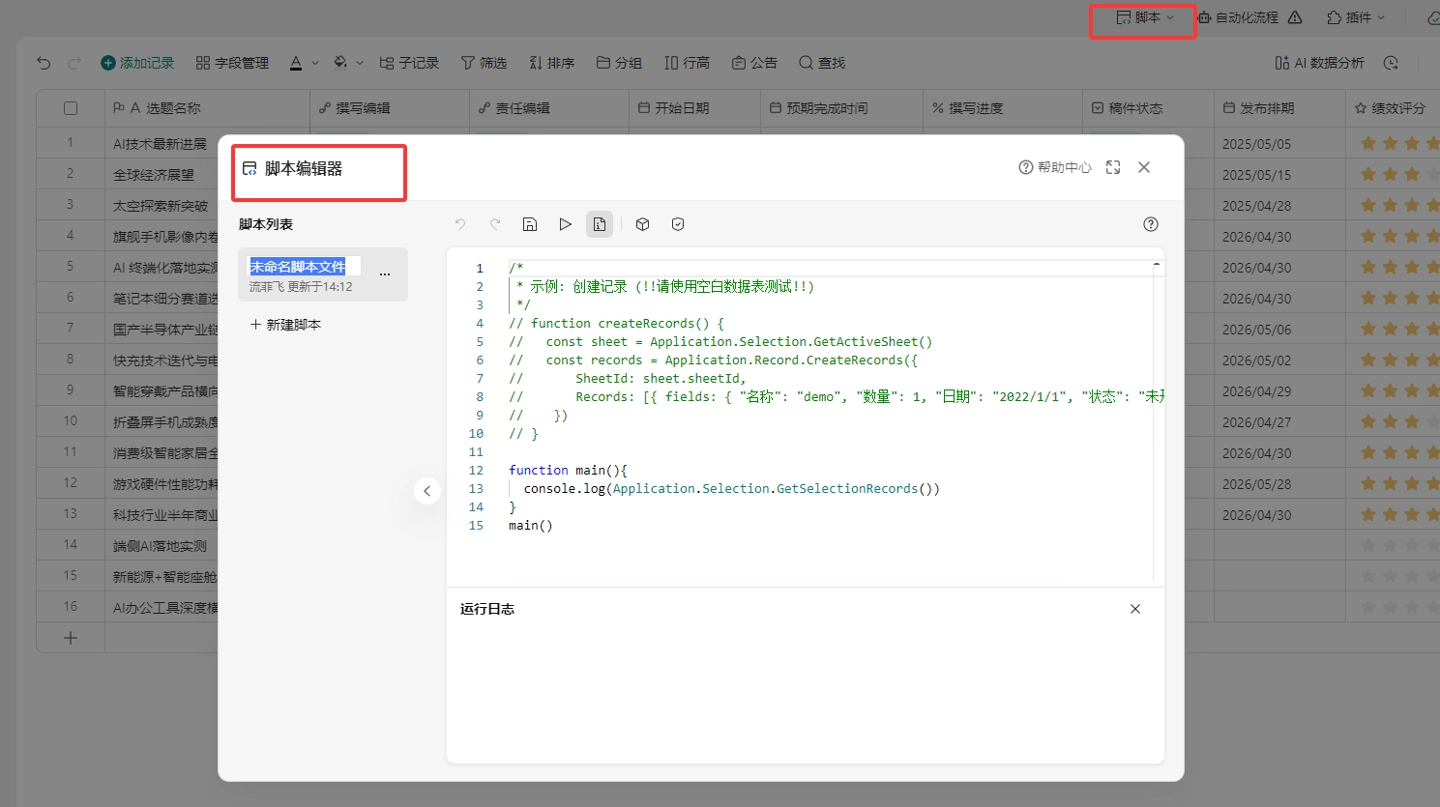Open 查找 search in toolbar
The width and height of the screenshot is (1440, 807).
click(822, 63)
